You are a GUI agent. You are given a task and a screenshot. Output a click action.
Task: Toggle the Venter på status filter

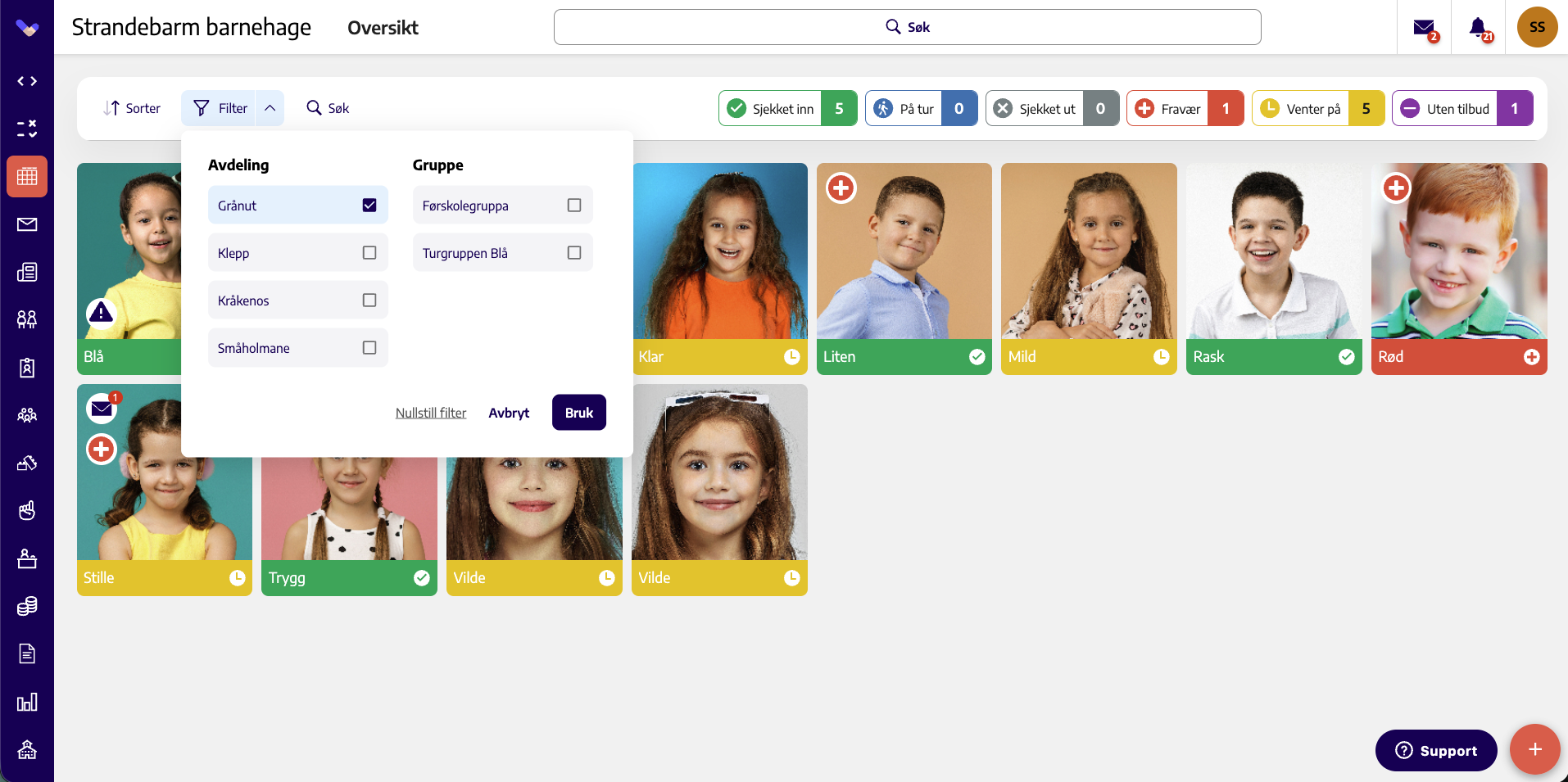[1318, 108]
